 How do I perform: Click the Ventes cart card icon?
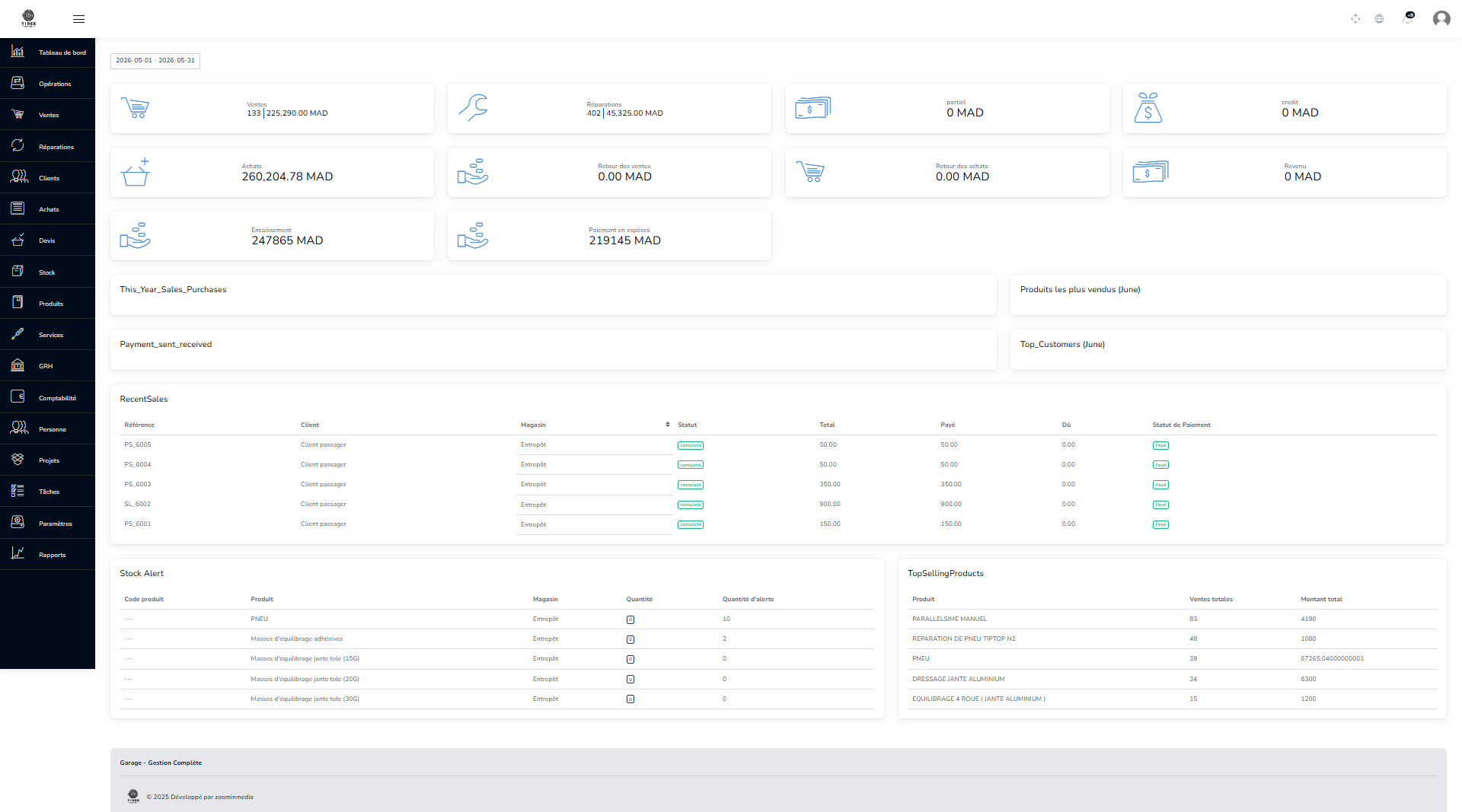[x=135, y=108]
